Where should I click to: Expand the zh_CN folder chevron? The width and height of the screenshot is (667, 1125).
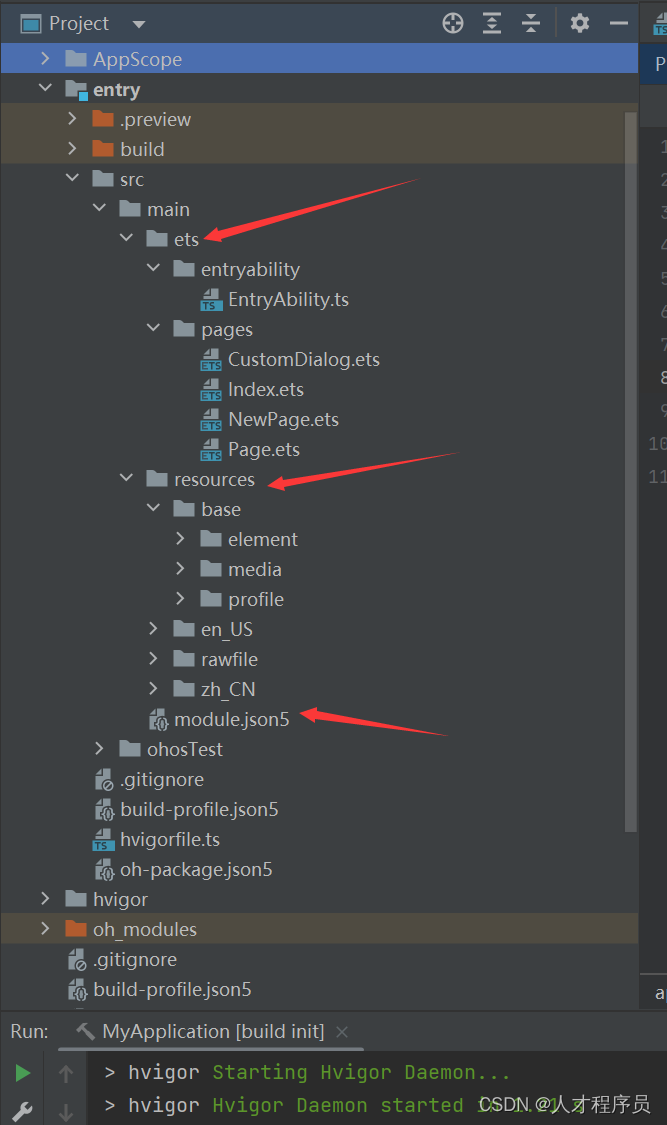[x=153, y=689]
